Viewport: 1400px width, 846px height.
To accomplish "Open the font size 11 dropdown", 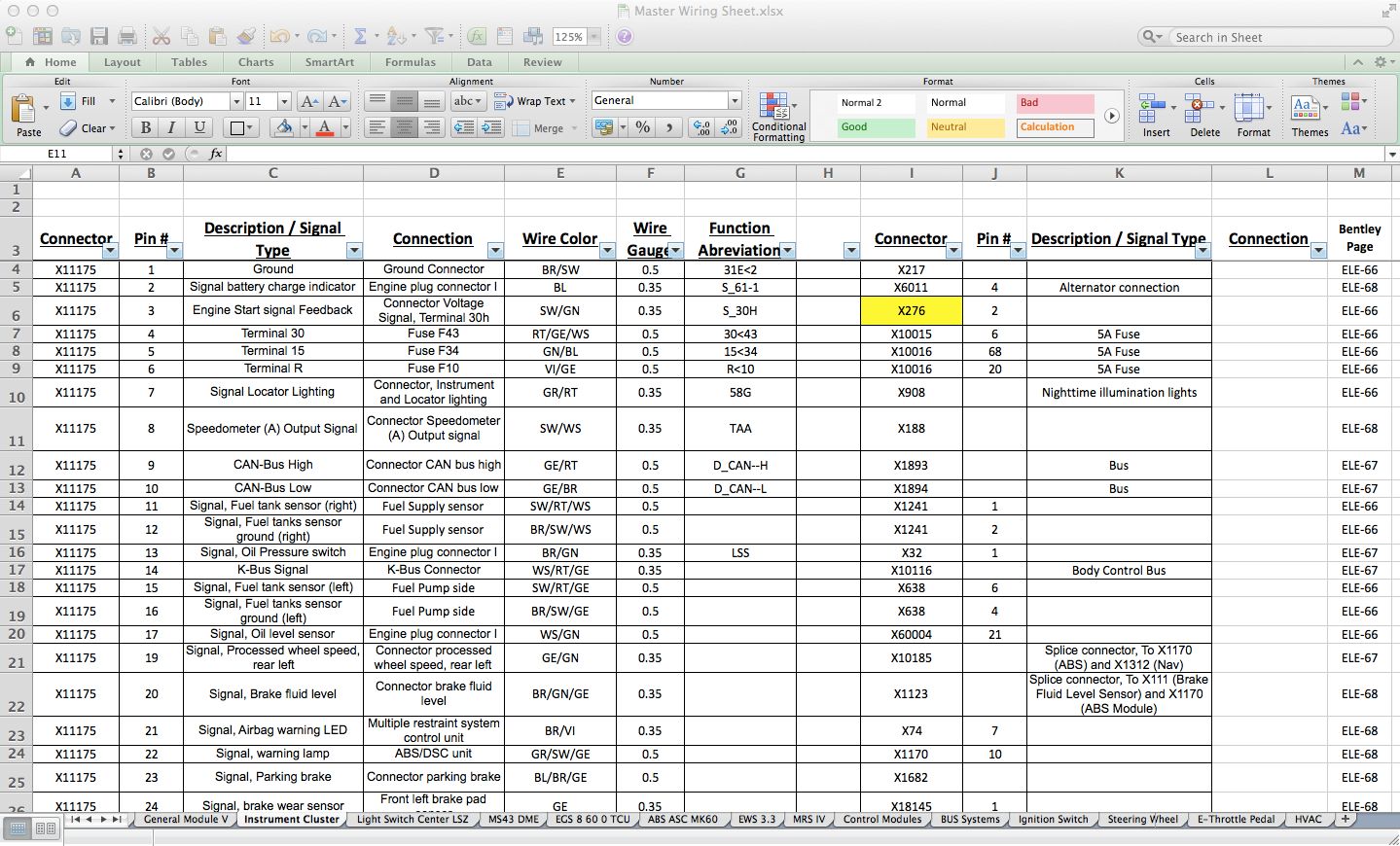I will pos(284,101).
